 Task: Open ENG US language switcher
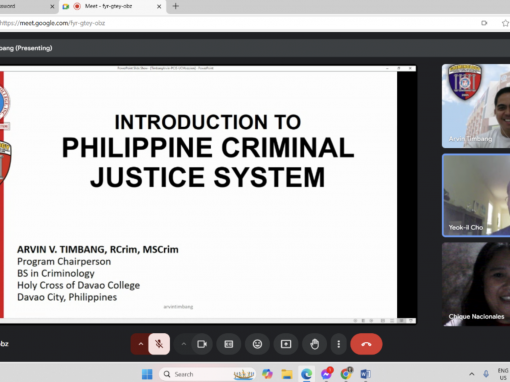tap(503, 374)
